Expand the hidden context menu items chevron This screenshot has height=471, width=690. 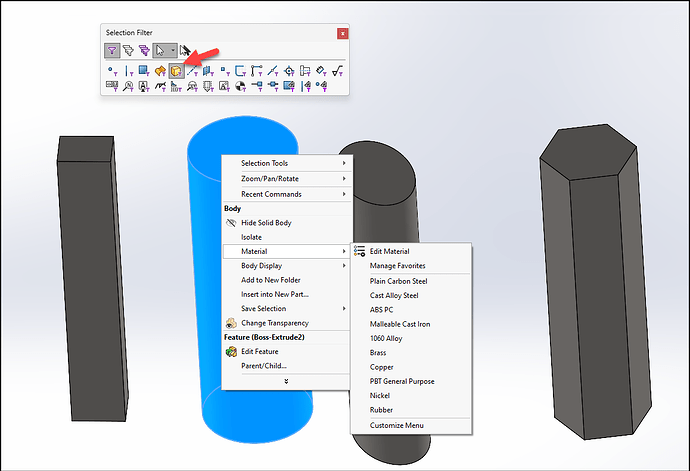click(285, 381)
